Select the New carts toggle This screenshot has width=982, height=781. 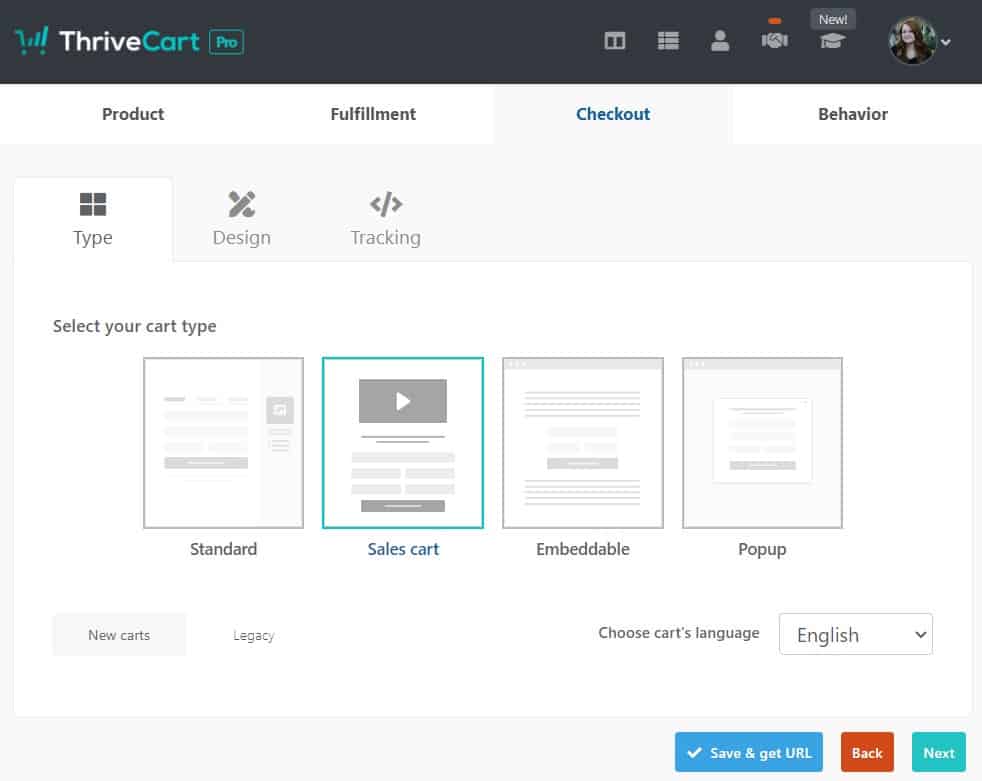pyautogui.click(x=119, y=635)
